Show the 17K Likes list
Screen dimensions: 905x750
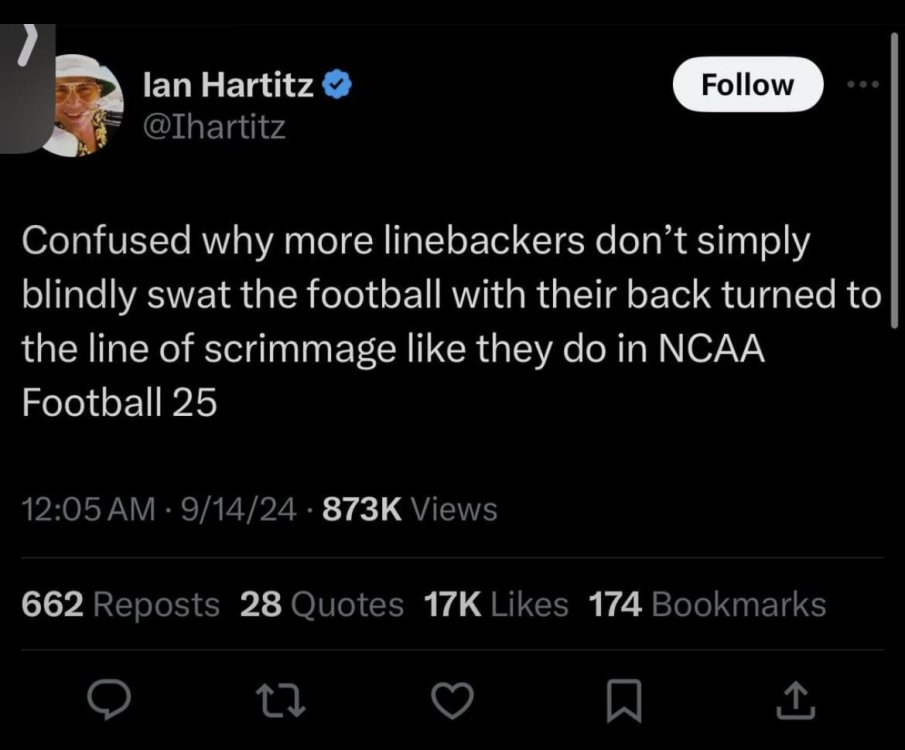497,604
